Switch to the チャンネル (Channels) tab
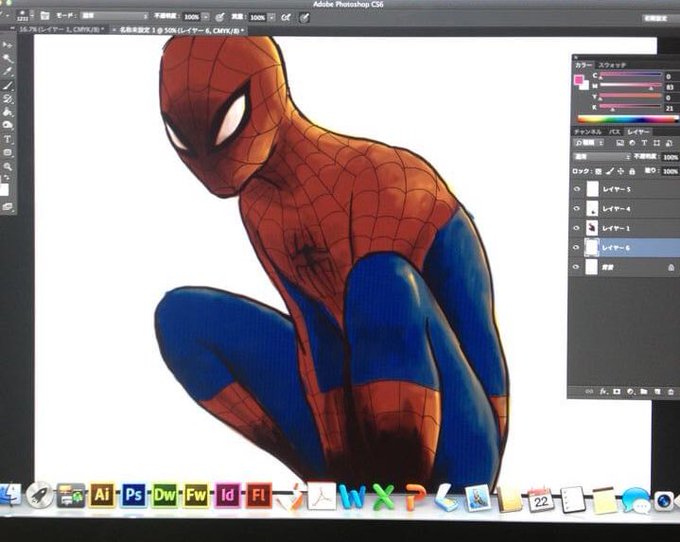This screenshot has height=542, width=680. pos(588,132)
